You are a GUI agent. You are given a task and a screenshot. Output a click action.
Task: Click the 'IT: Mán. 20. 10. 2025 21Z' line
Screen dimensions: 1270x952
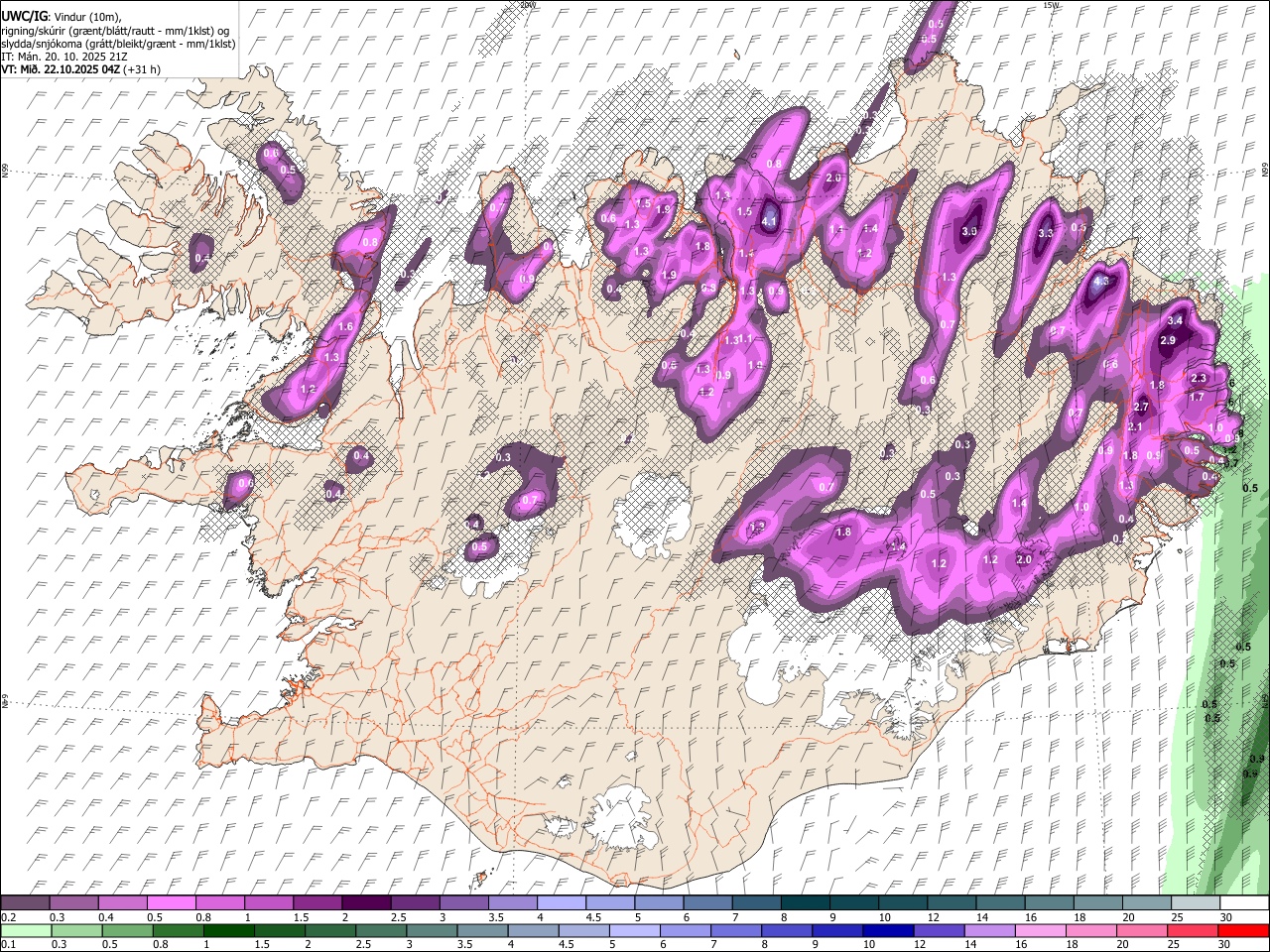63,57
